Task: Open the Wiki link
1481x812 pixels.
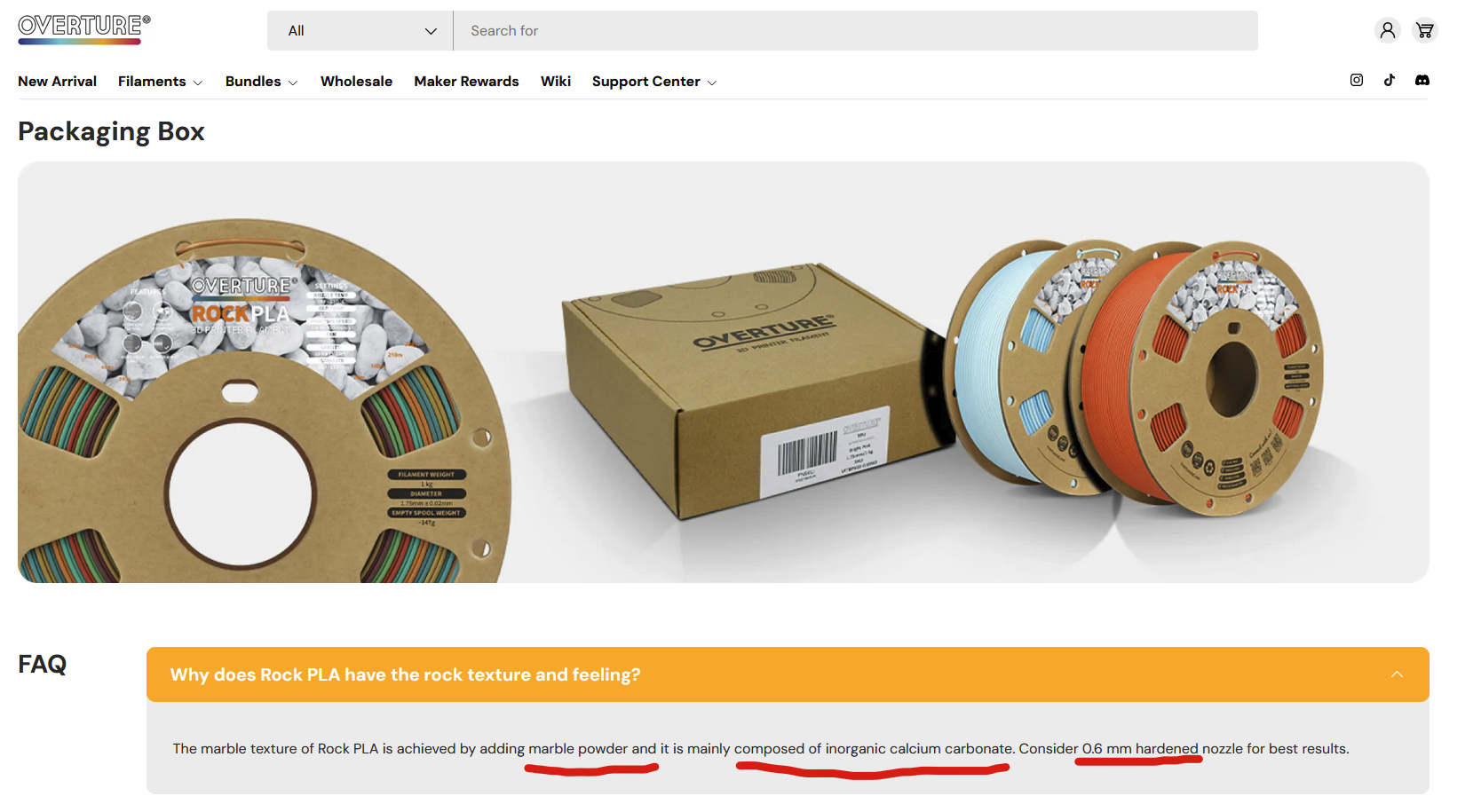Action: tap(556, 82)
